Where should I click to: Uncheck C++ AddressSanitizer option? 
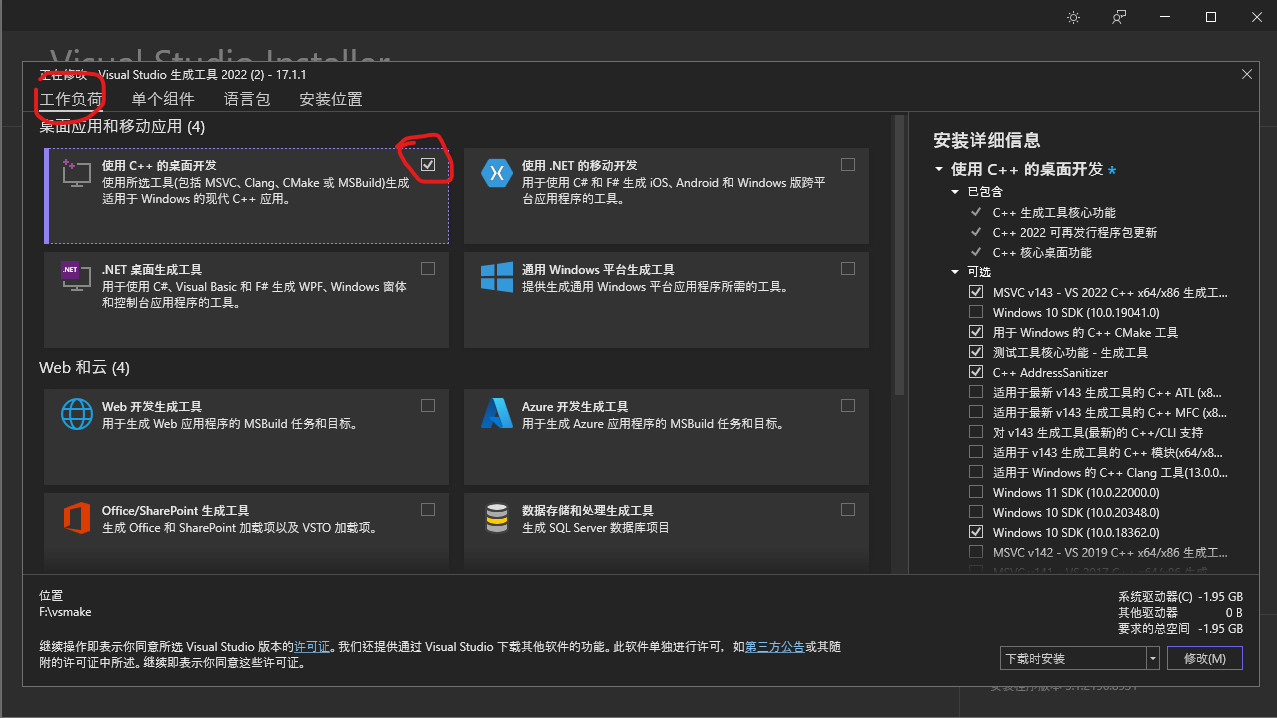[x=976, y=372]
